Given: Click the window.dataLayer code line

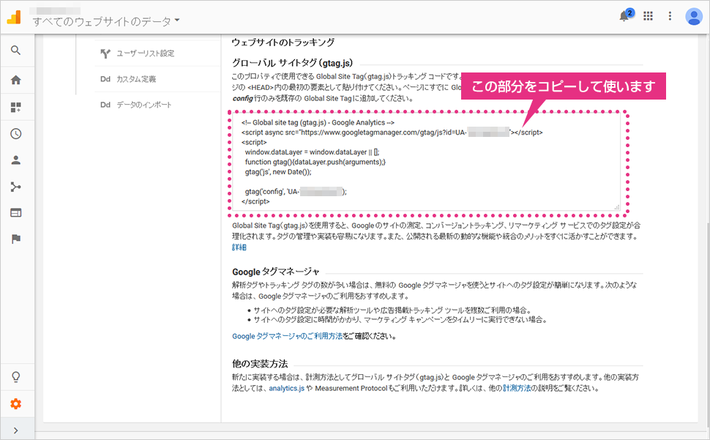Looking at the screenshot, I should [312, 152].
